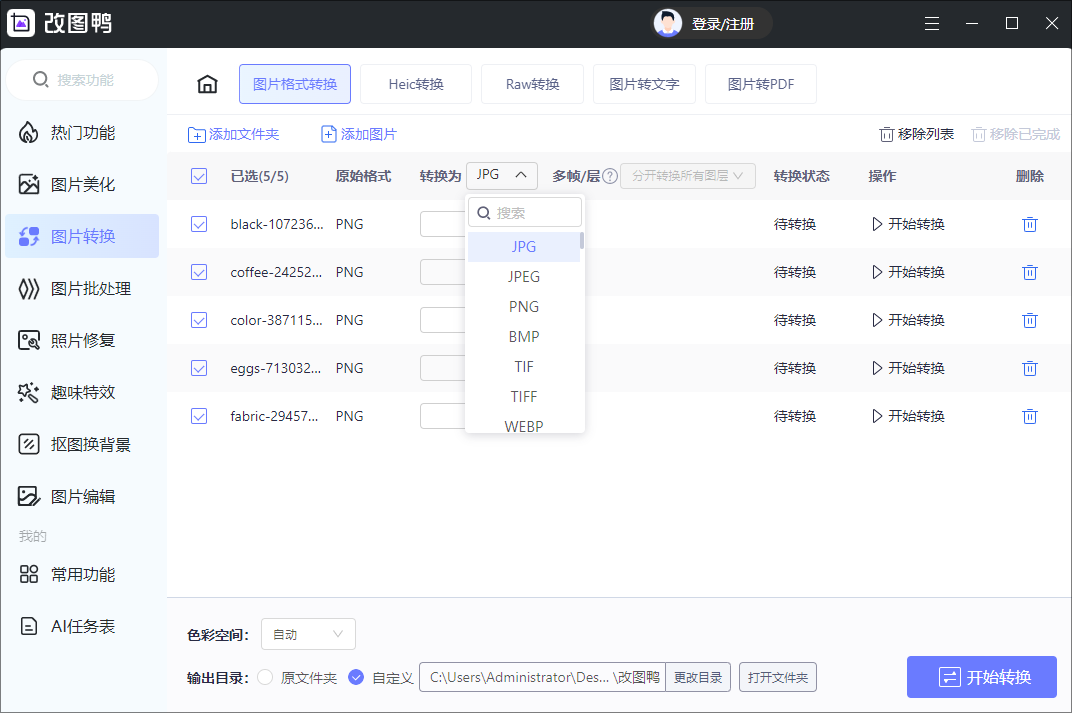
Task: Open the 色彩空间 dropdown
Action: (308, 633)
